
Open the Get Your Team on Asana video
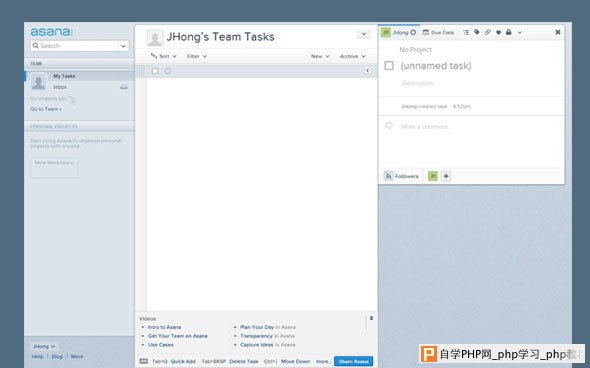click(178, 336)
